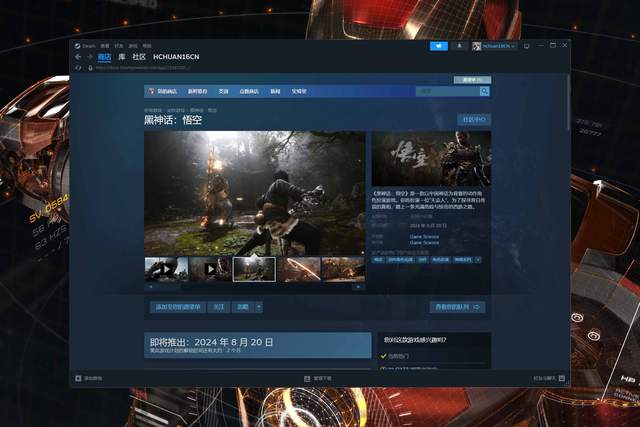Open the 社区 community tab

[139, 57]
